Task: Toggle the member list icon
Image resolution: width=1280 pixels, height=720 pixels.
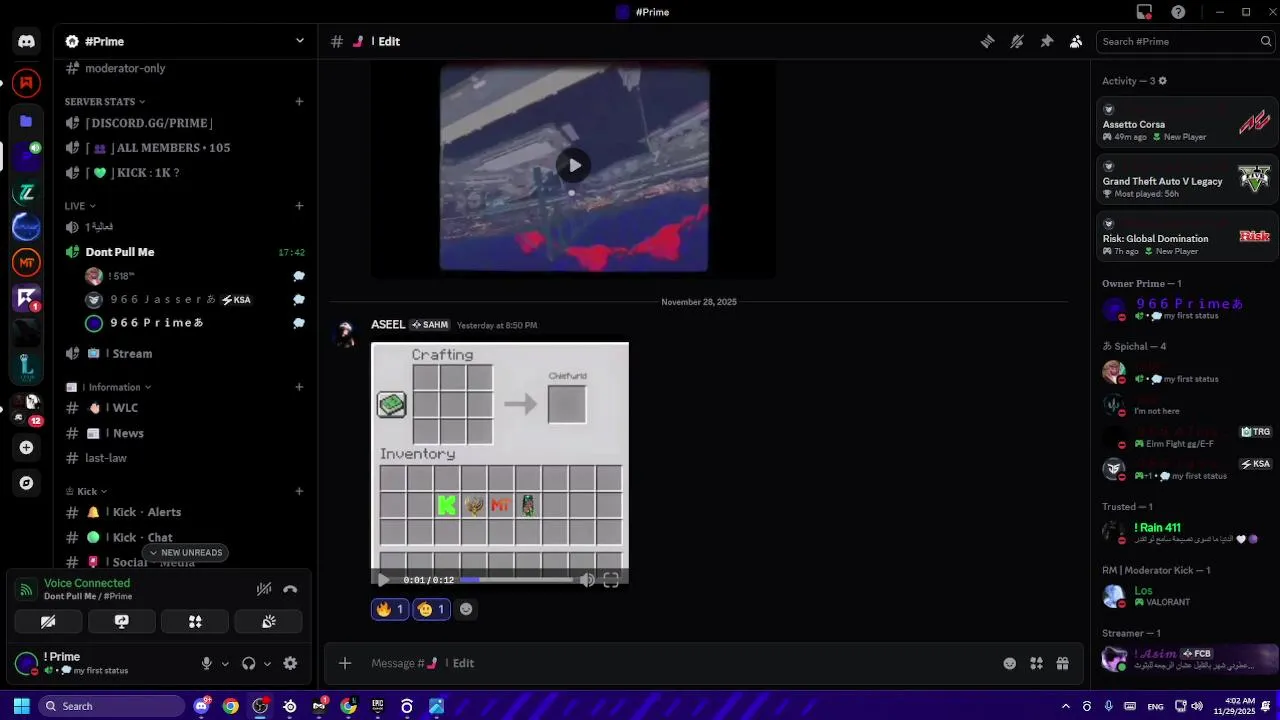Action: [x=1076, y=41]
